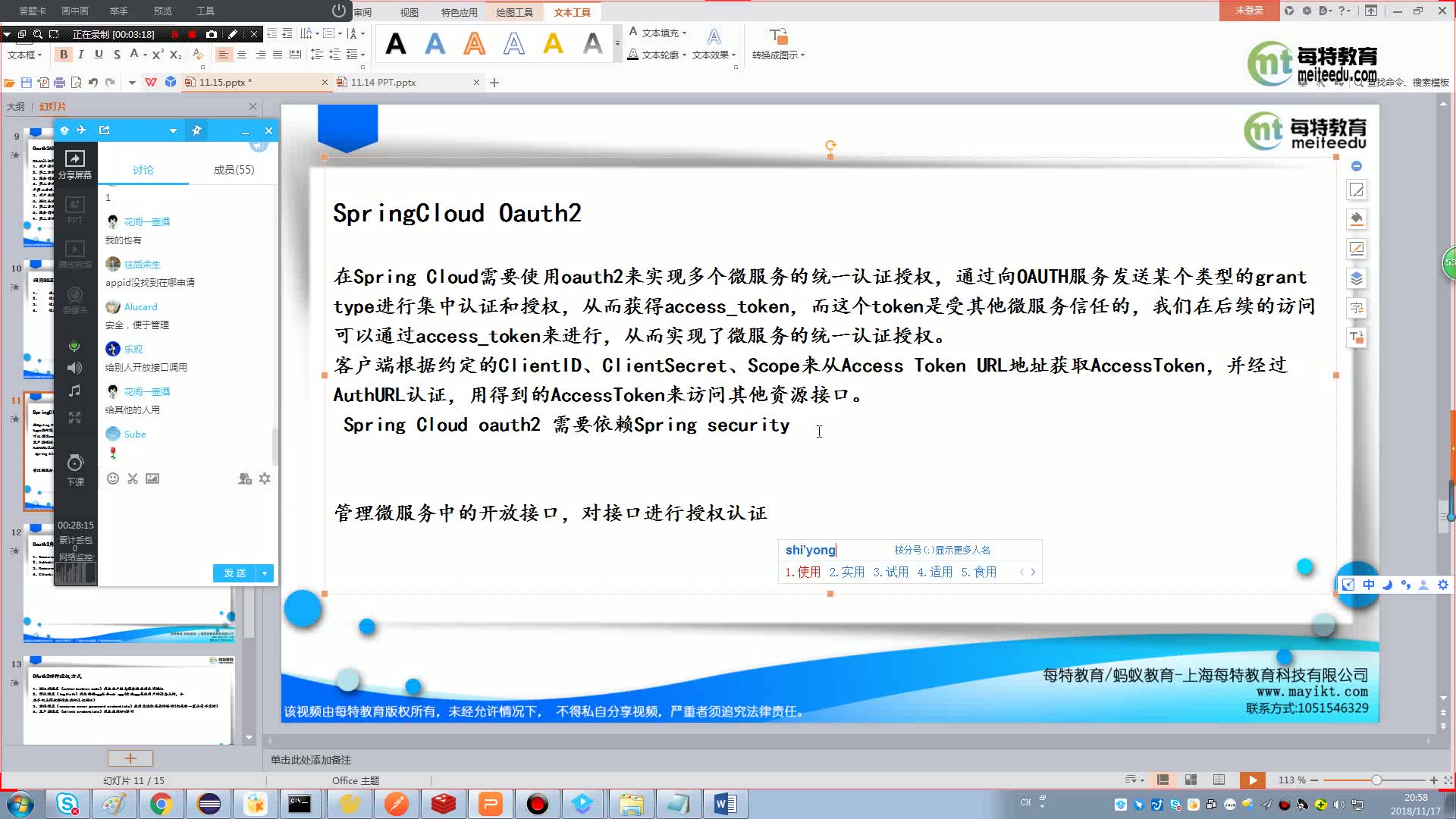Screen dimensions: 1456x819
Task: Open the 特色应用 ribbon tab
Action: (460, 12)
